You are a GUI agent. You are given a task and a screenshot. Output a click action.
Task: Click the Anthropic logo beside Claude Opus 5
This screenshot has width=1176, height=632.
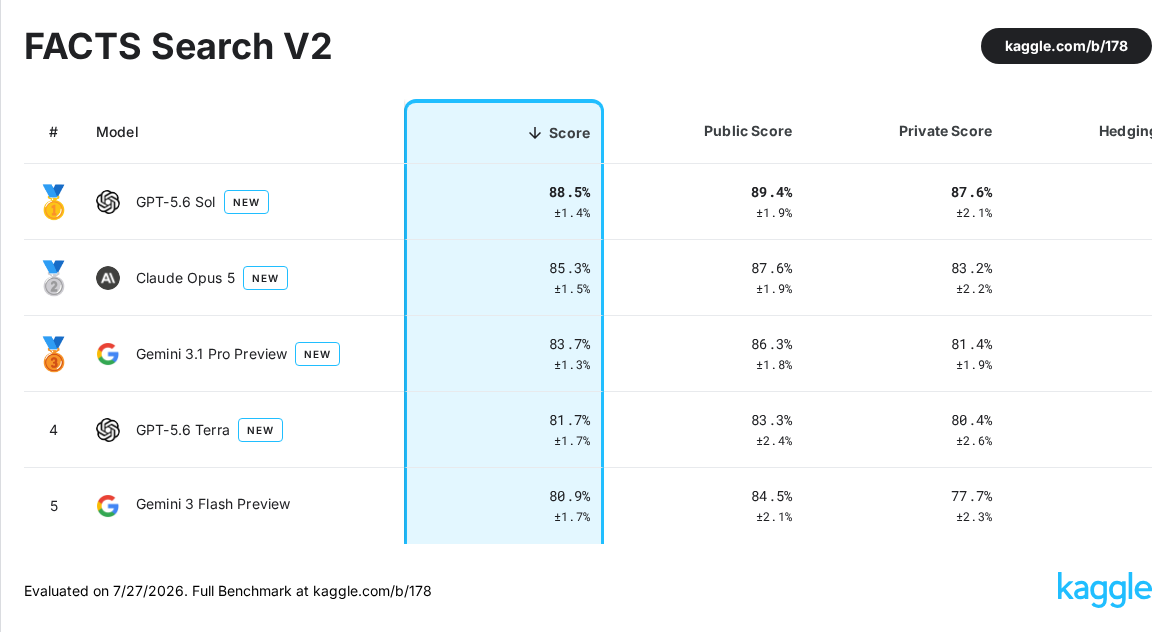pos(108,278)
